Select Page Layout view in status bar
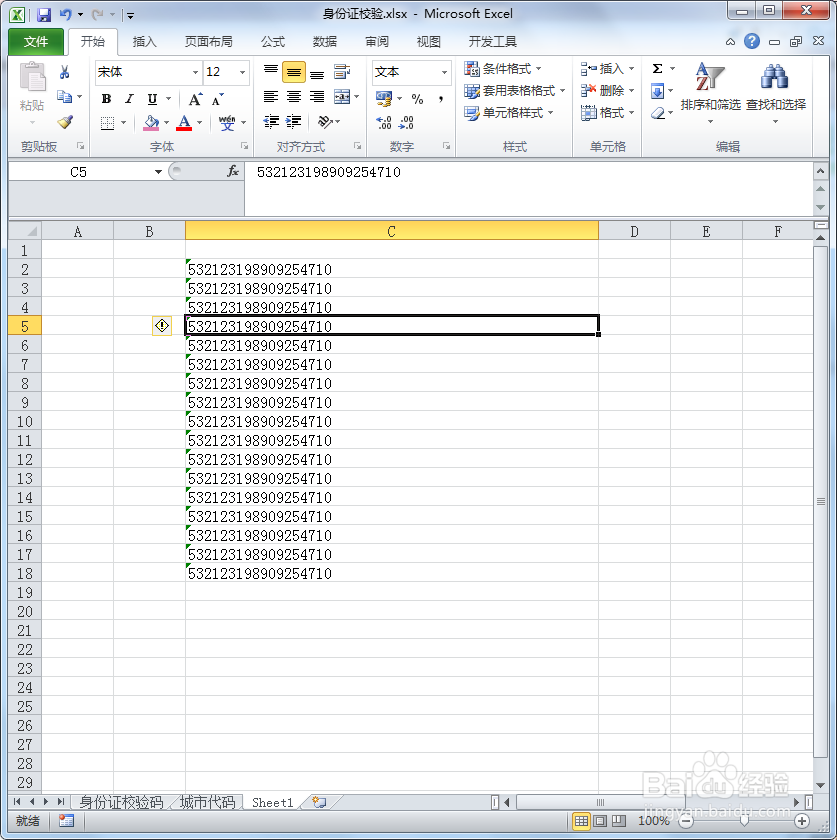 click(x=600, y=821)
